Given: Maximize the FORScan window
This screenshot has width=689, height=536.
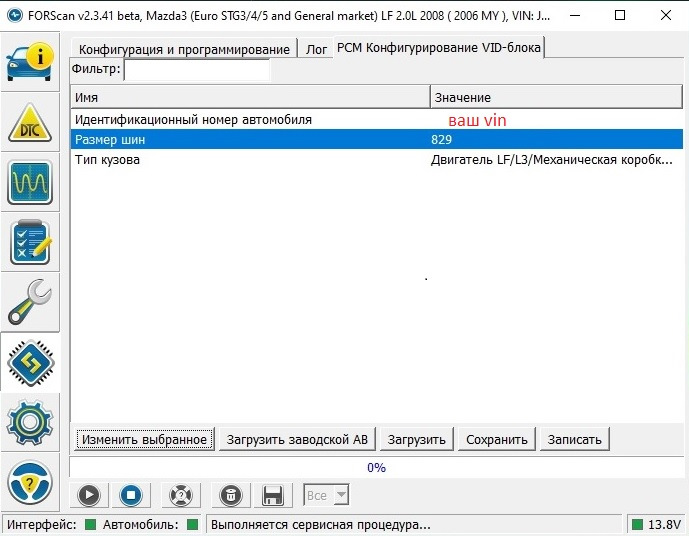Looking at the screenshot, I should coord(620,15).
